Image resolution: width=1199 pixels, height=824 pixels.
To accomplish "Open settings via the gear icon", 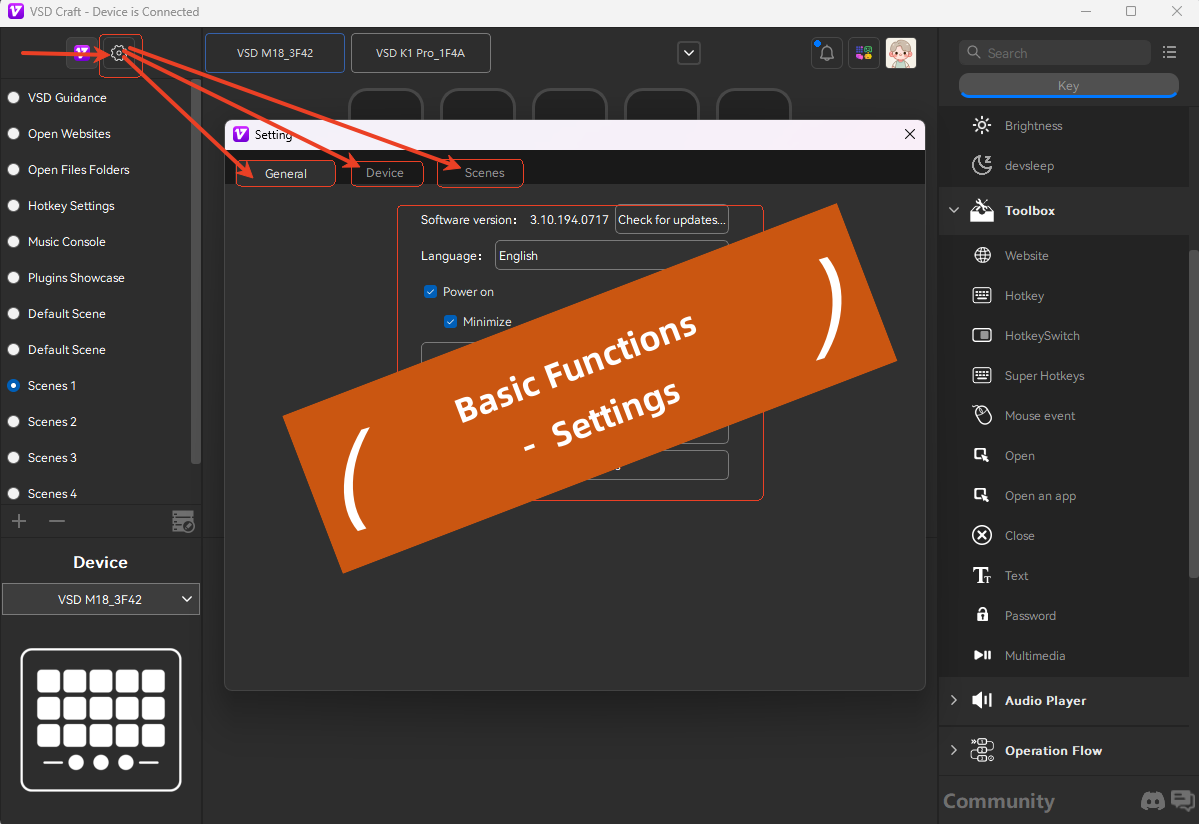I will 119,53.
